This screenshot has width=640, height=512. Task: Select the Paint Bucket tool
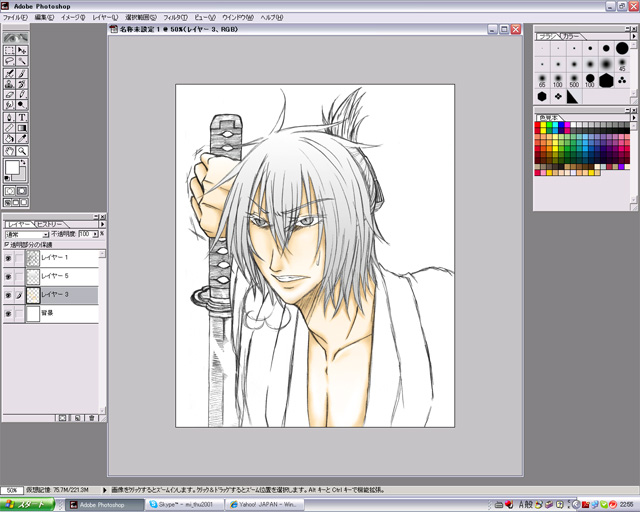tap(10, 138)
